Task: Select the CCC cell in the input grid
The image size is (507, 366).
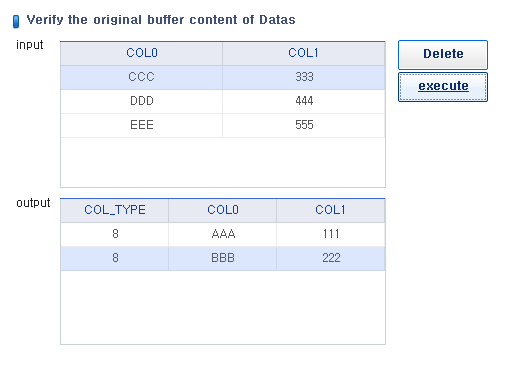Action: point(142,77)
